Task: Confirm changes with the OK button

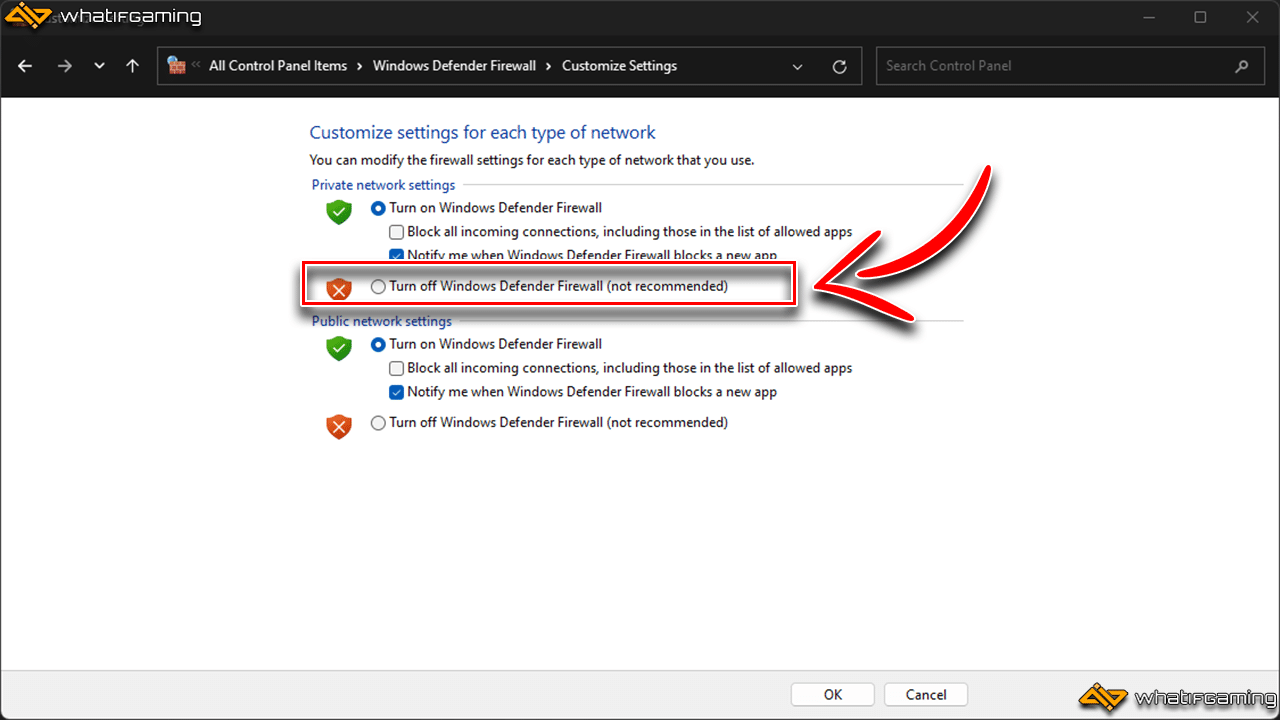Action: tap(833, 695)
